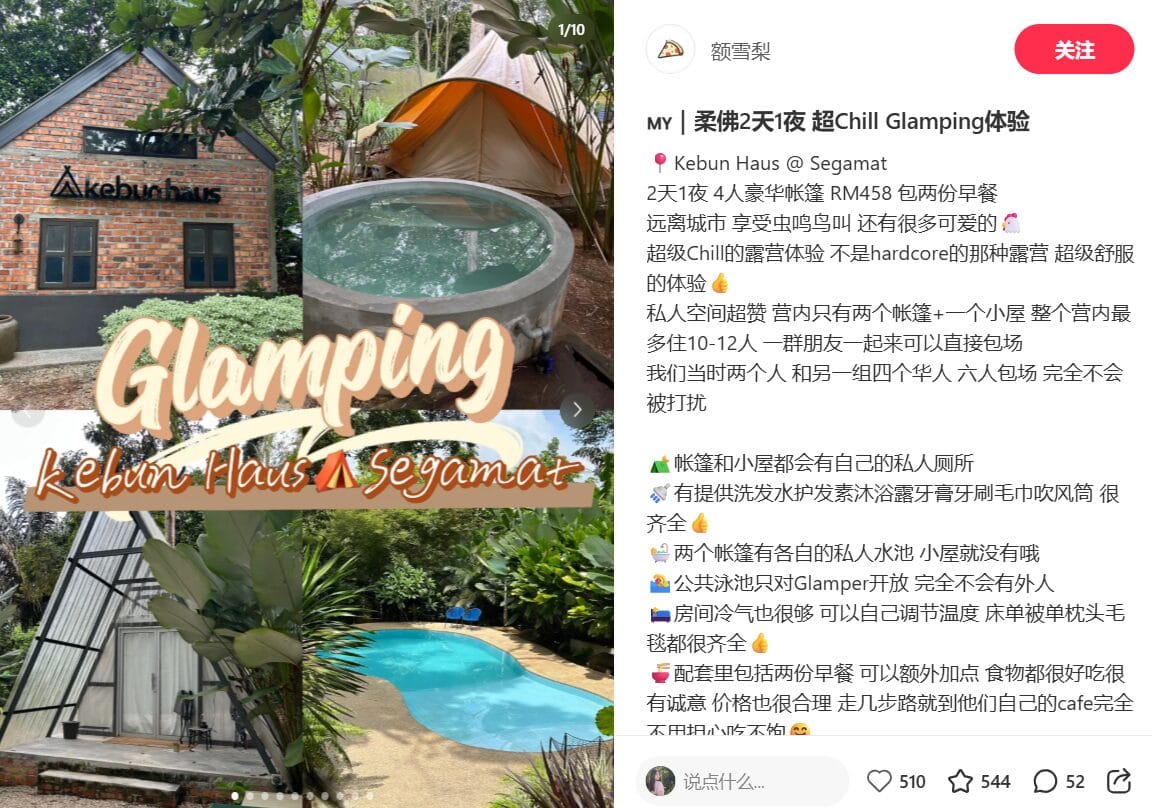Save the post with the star icon
Viewport: 1152px width, 808px height.
pyautogui.click(x=960, y=781)
